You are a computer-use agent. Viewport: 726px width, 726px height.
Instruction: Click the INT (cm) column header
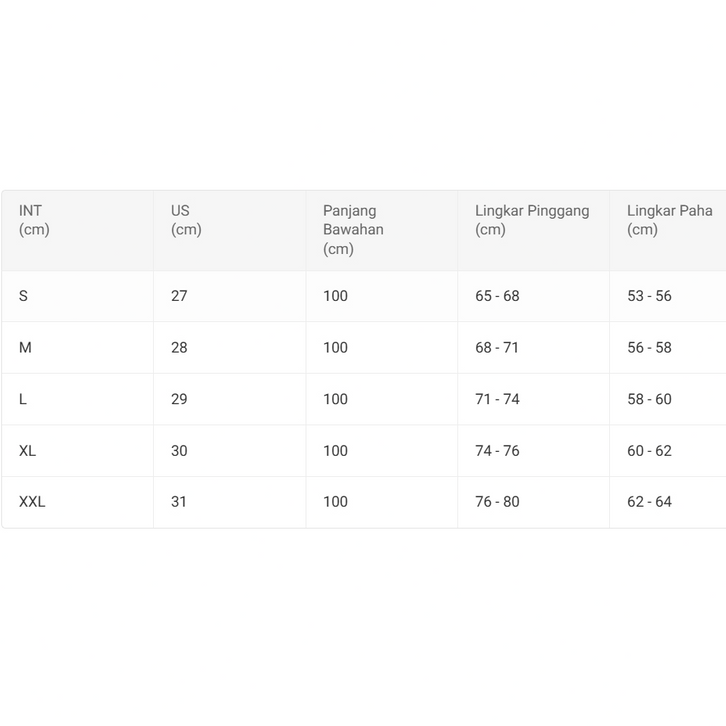click(34, 220)
